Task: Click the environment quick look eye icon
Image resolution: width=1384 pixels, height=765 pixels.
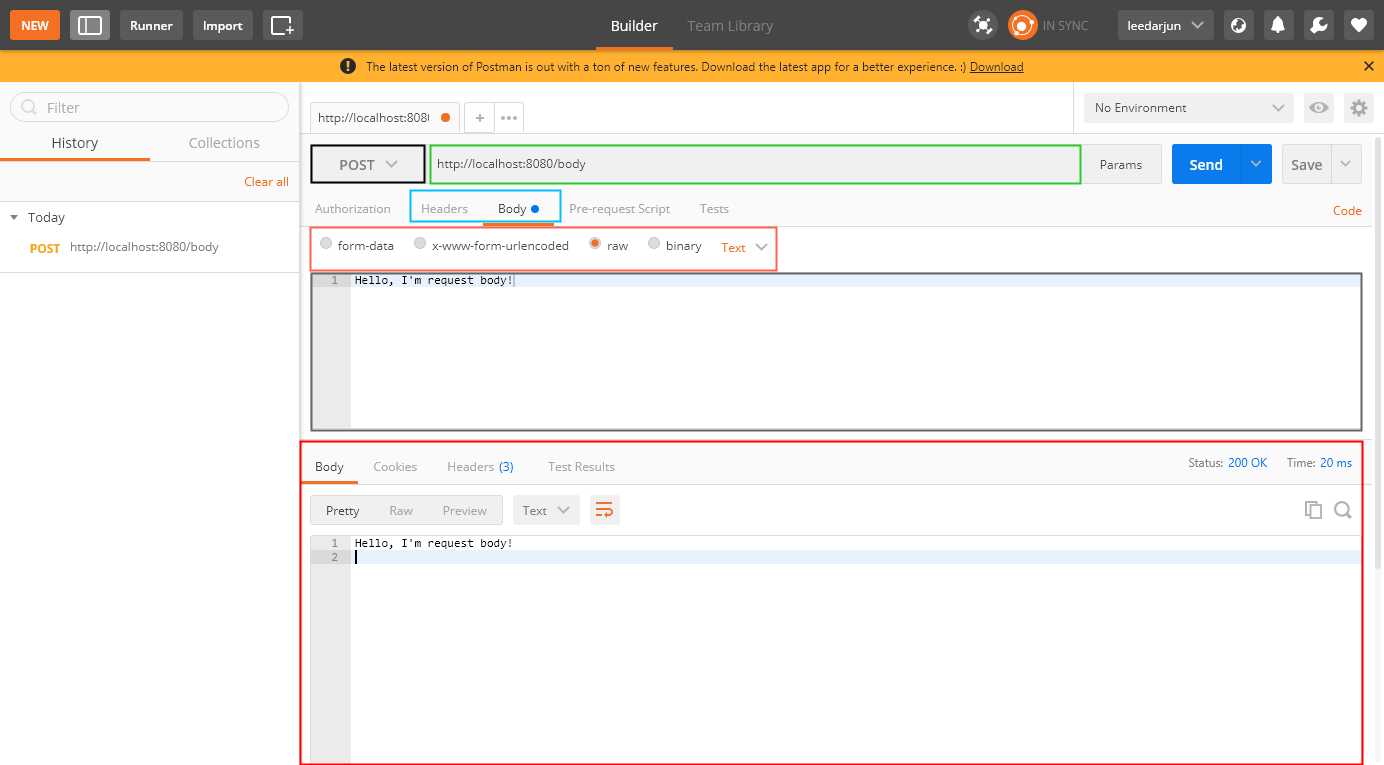Action: click(1319, 108)
